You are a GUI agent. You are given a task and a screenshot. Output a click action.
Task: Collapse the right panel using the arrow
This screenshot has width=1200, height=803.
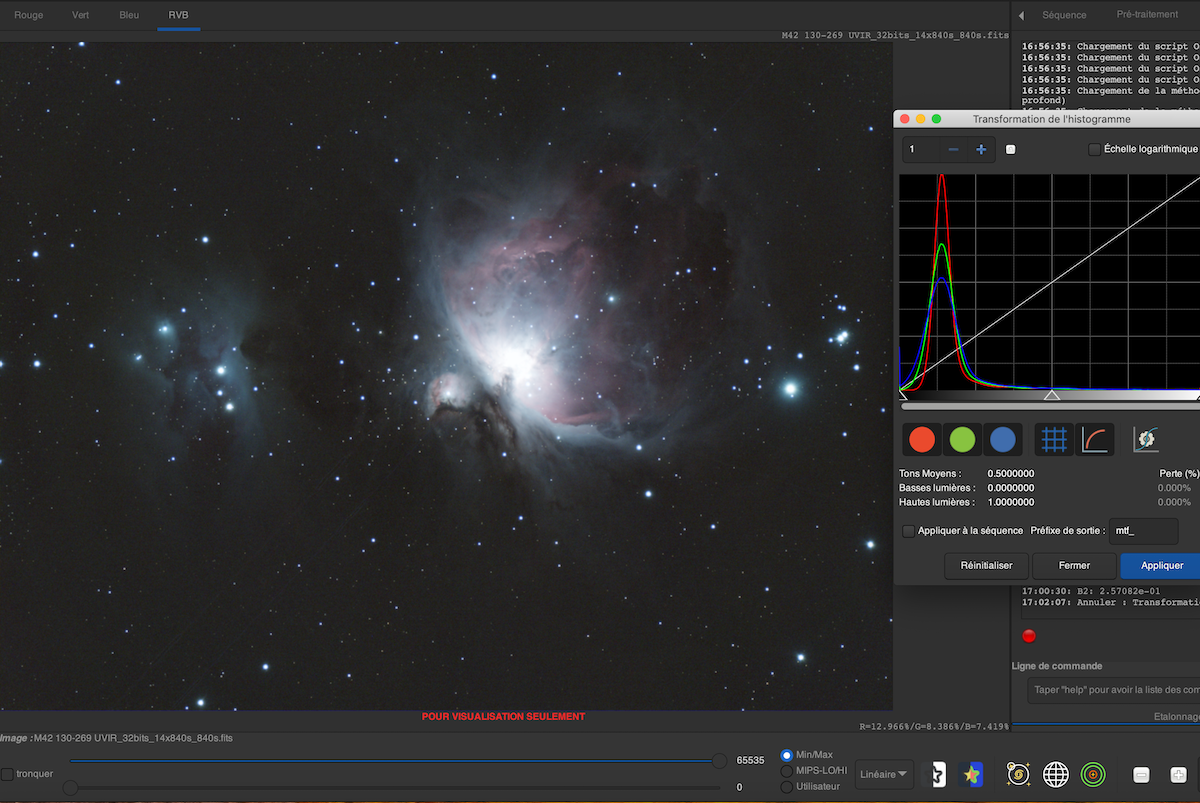(x=1021, y=16)
